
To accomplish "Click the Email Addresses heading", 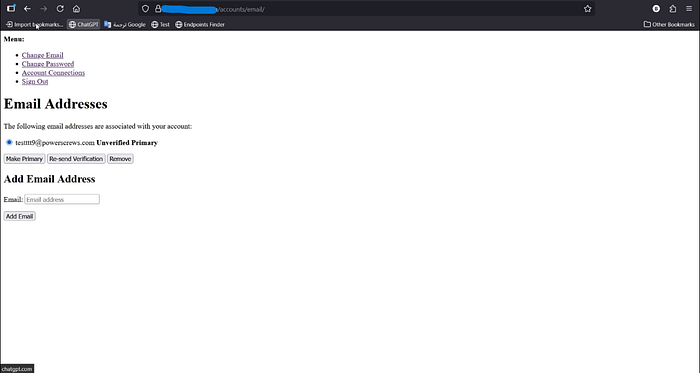I will point(55,104).
